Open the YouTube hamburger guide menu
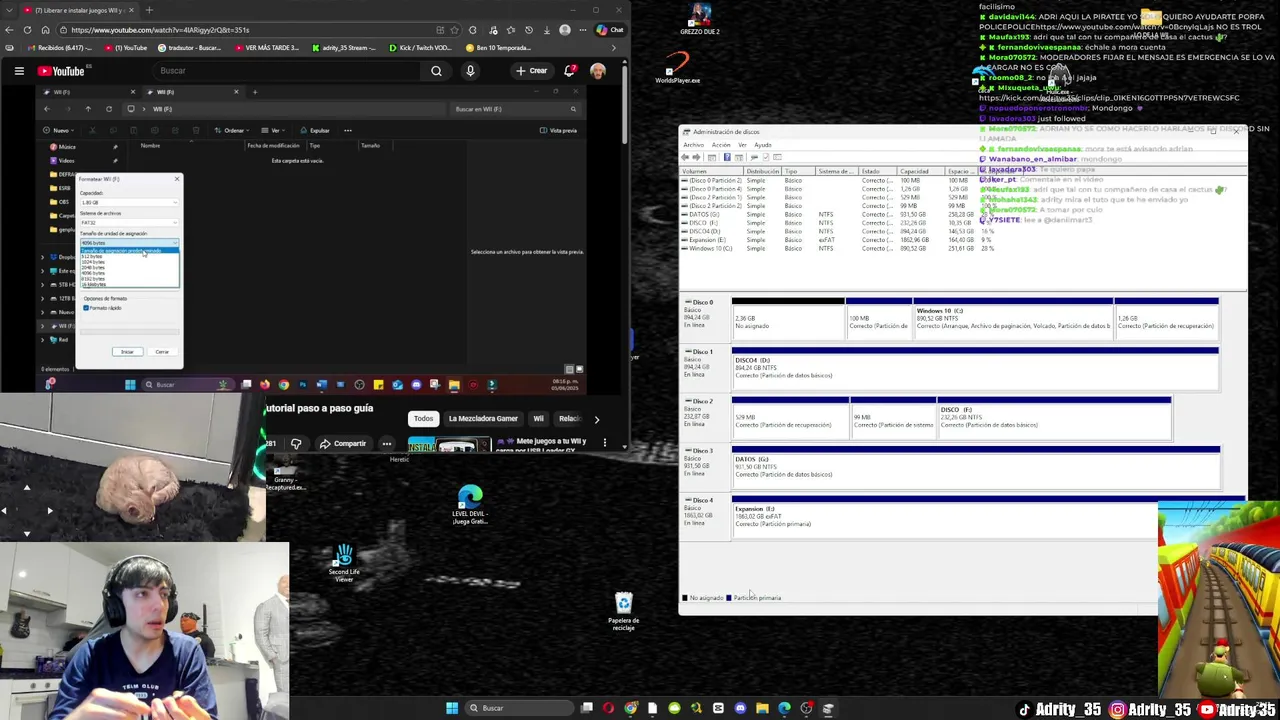The image size is (1280, 720). pyautogui.click(x=19, y=71)
